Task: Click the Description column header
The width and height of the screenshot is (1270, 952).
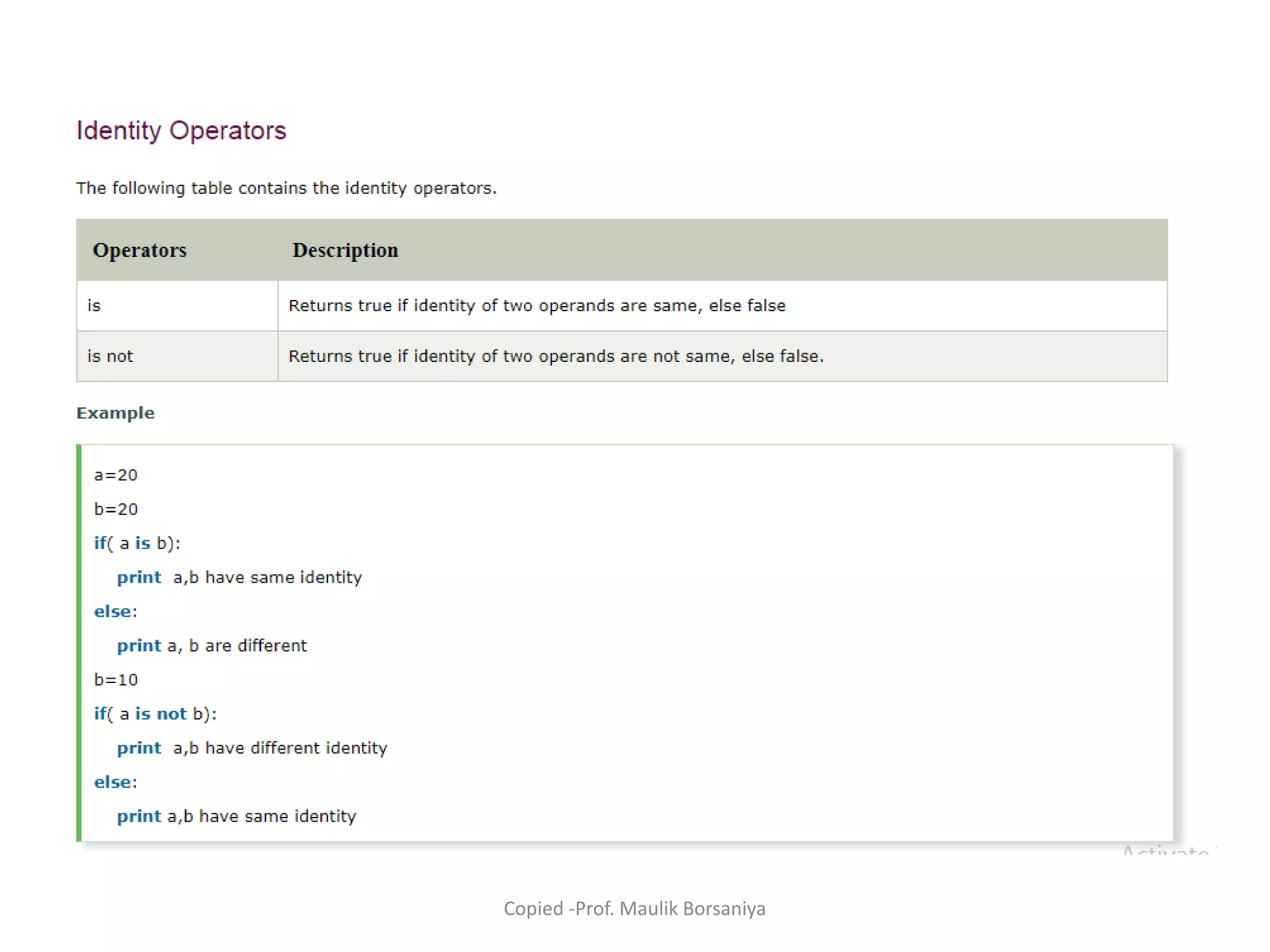Action: tap(345, 250)
